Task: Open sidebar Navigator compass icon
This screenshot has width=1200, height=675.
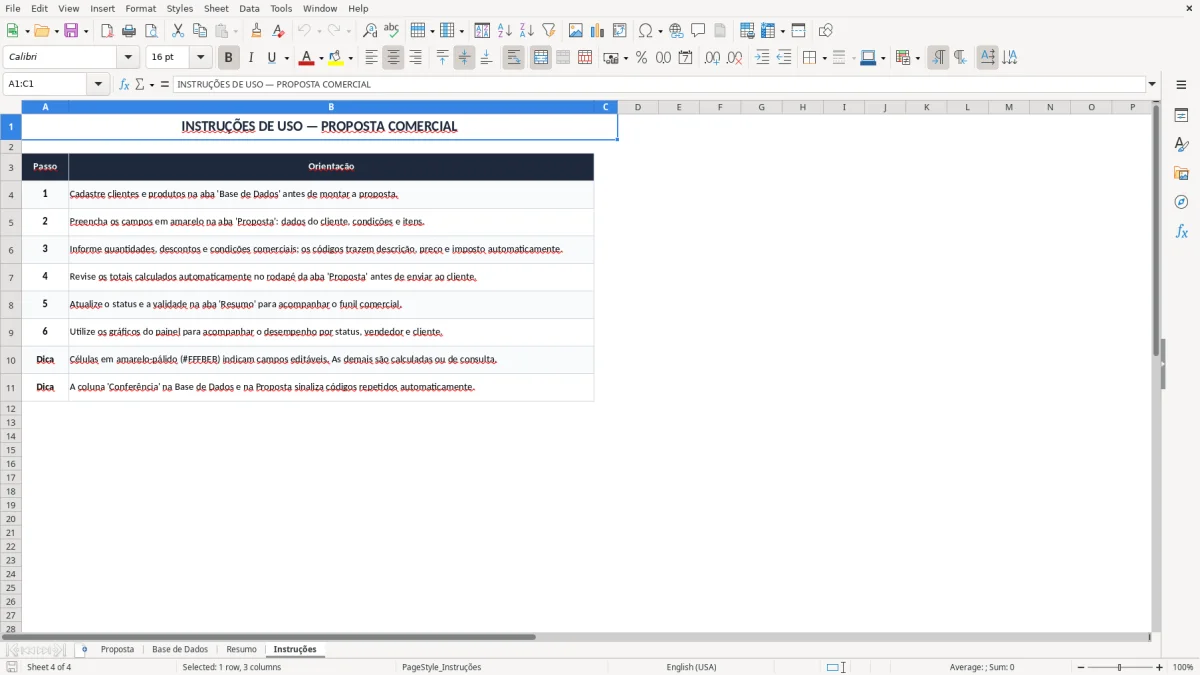Action: [1181, 202]
